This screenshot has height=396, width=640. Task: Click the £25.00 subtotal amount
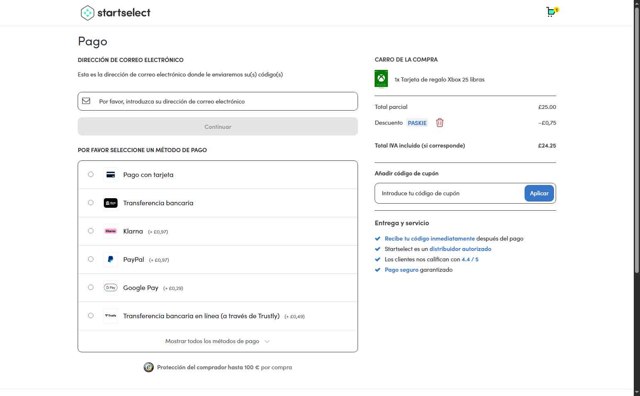click(547, 107)
